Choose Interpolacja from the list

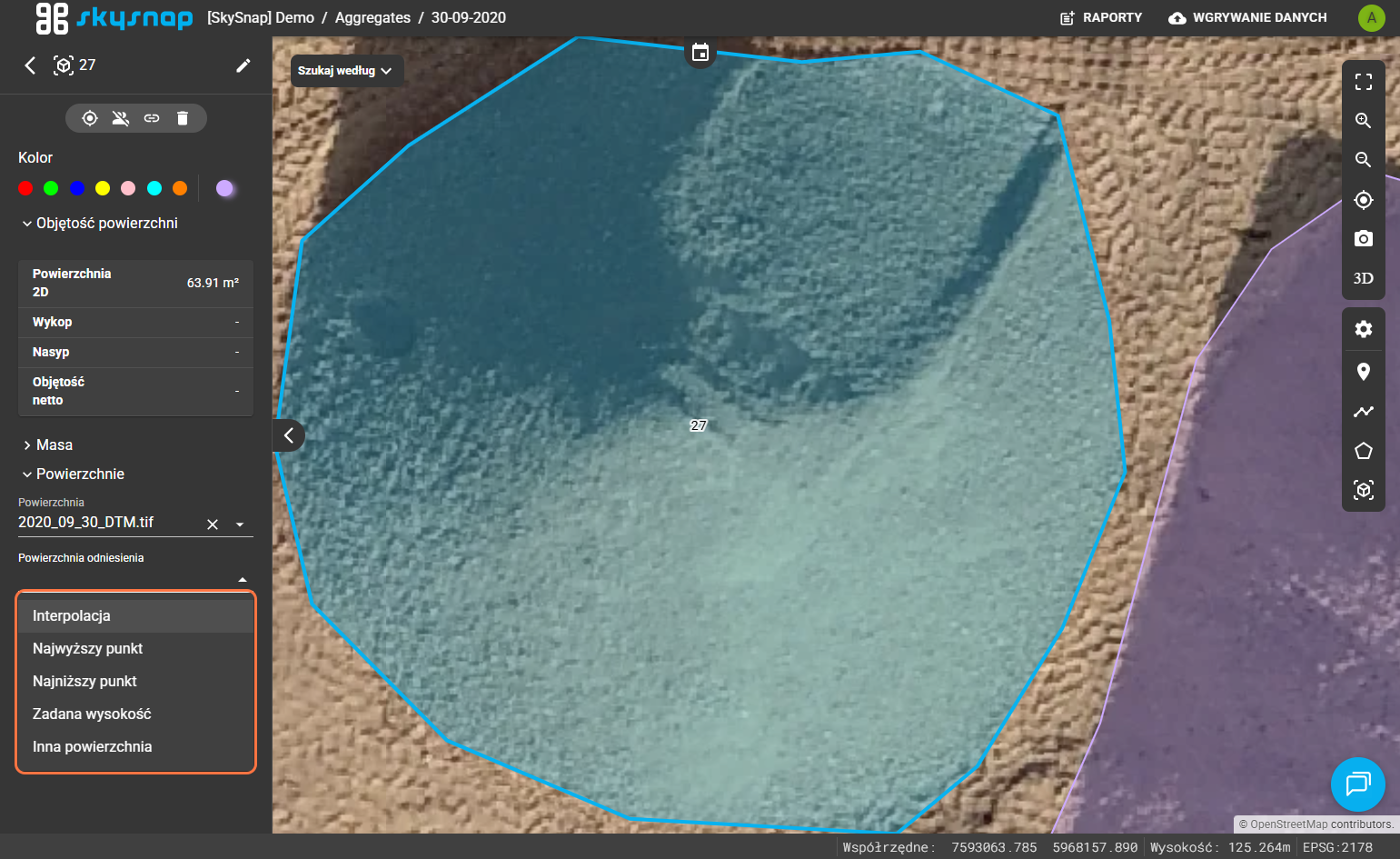pyautogui.click(x=136, y=616)
